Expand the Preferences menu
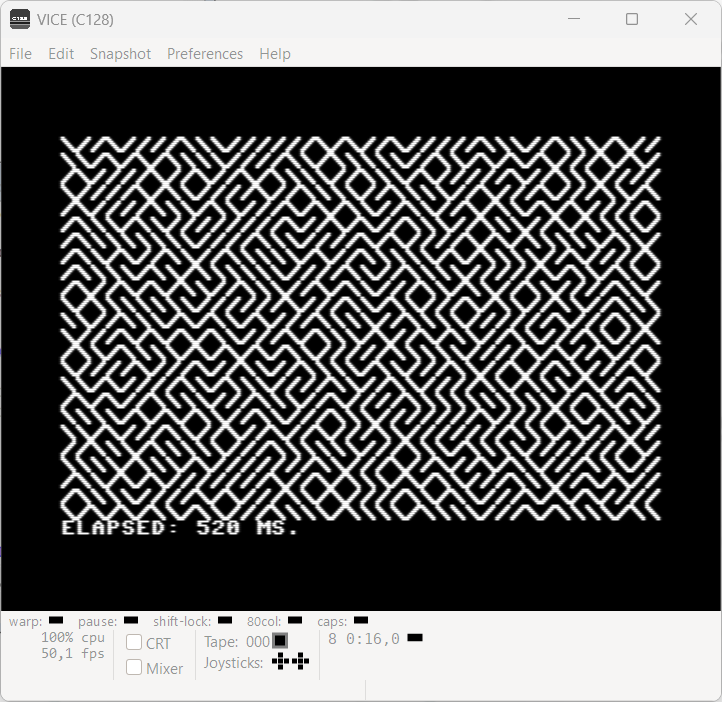The image size is (722, 702). [204, 54]
